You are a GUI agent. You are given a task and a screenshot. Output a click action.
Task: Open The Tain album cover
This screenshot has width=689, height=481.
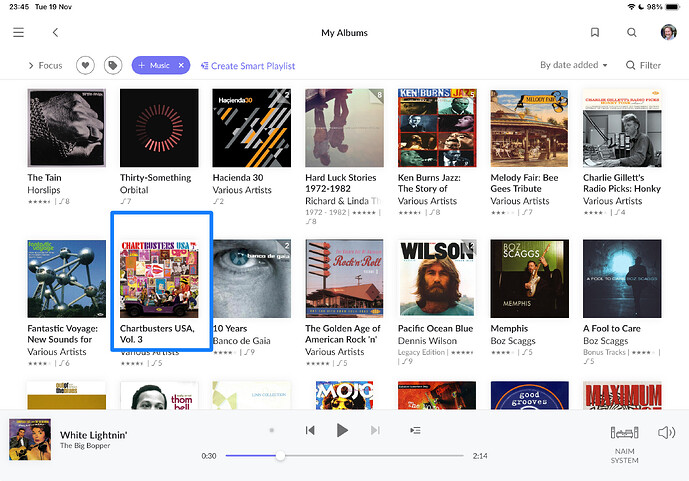pyautogui.click(x=67, y=128)
